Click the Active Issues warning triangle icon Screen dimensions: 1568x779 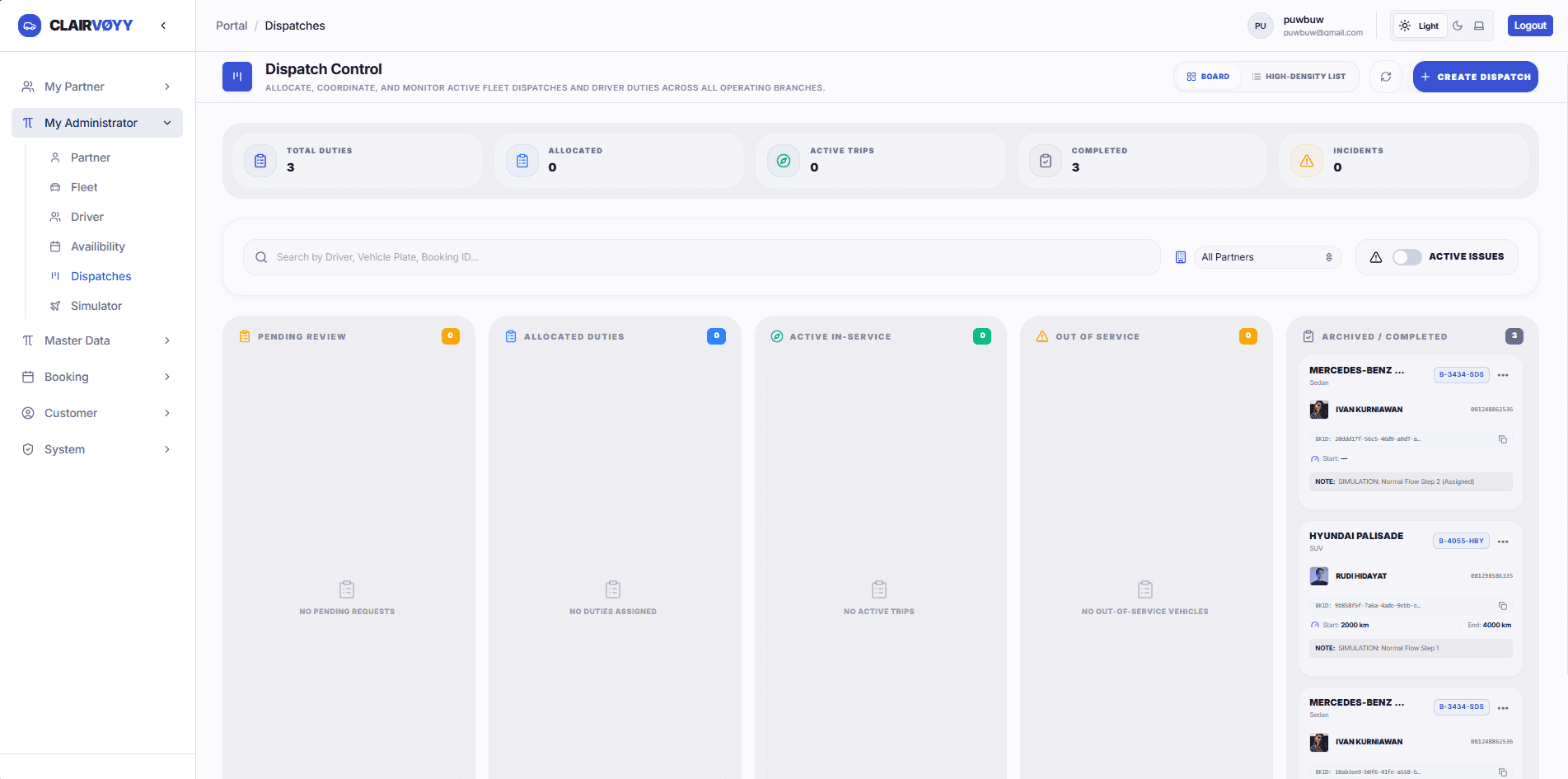click(x=1376, y=257)
